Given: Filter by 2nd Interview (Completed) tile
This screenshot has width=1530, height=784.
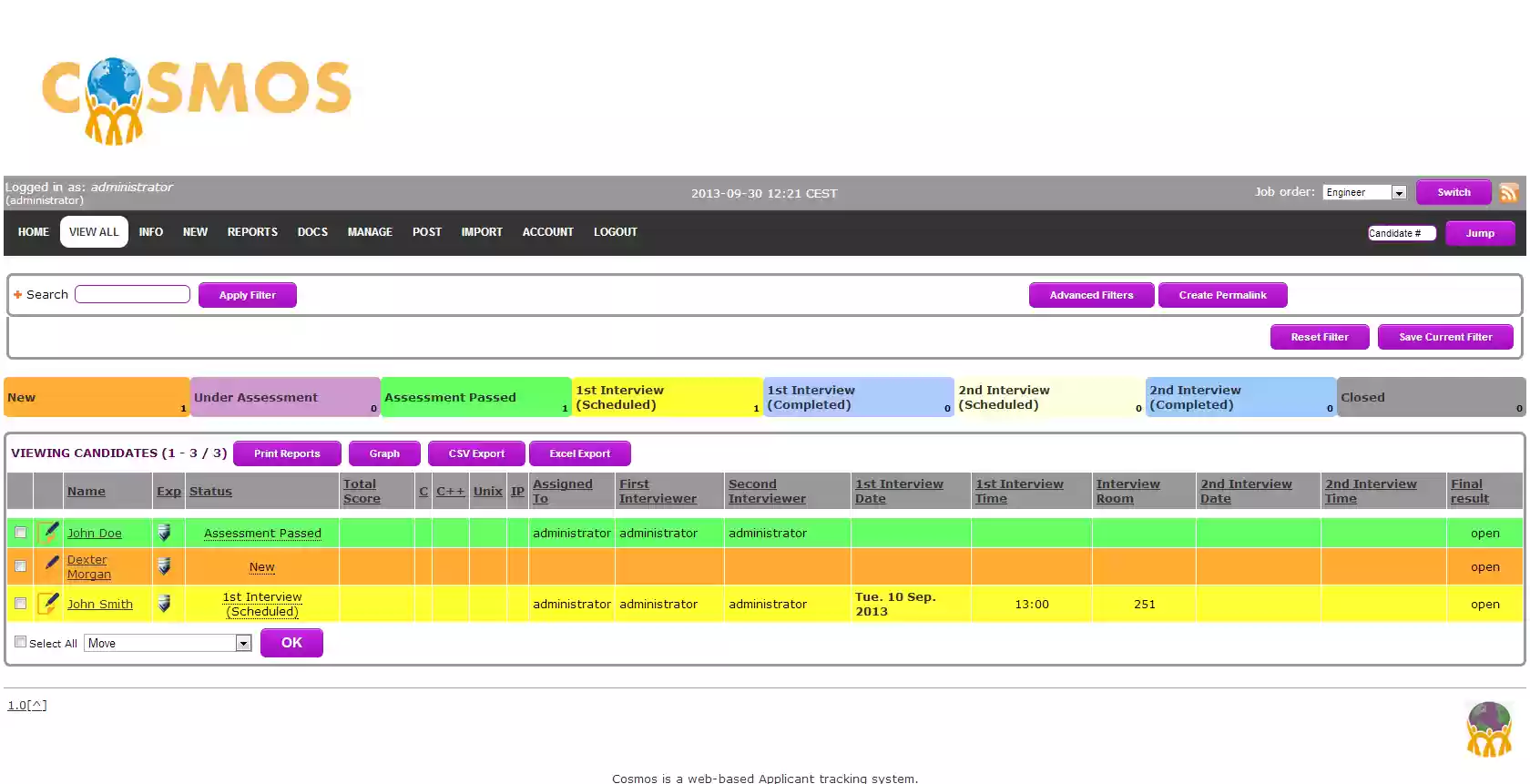Looking at the screenshot, I should pos(1241,397).
